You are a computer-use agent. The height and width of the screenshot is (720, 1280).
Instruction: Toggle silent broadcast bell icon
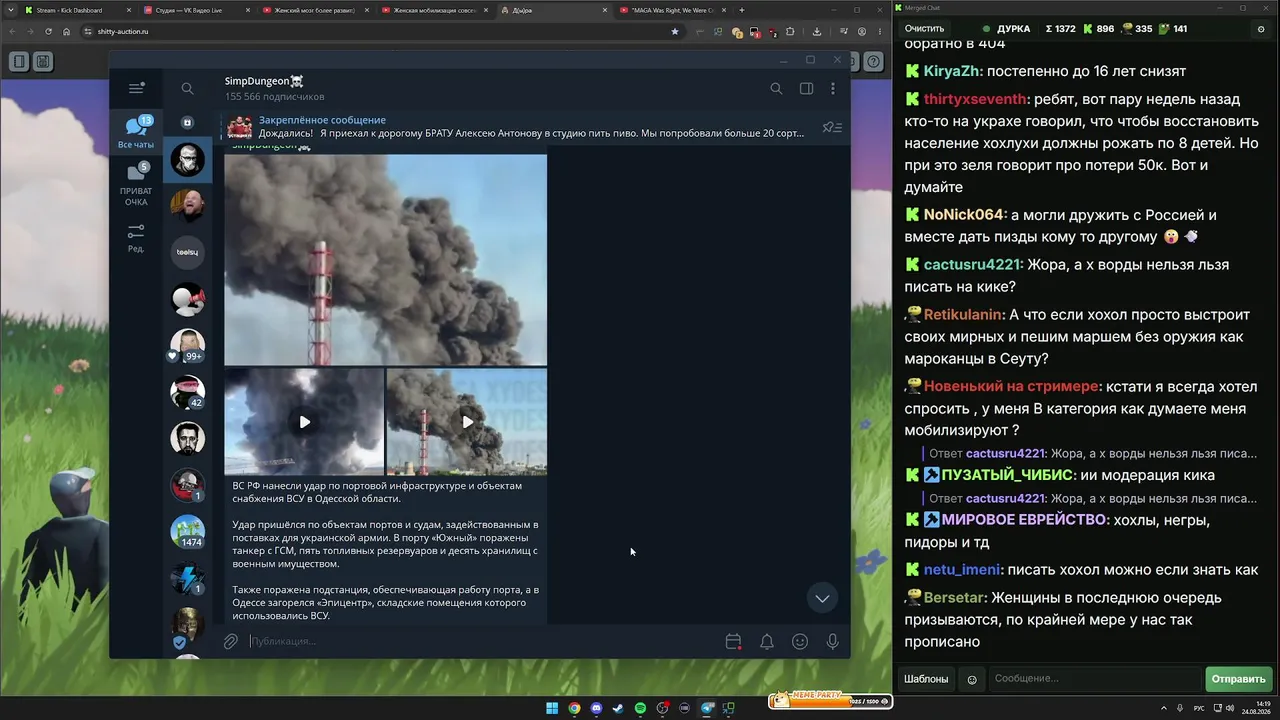[x=767, y=641]
